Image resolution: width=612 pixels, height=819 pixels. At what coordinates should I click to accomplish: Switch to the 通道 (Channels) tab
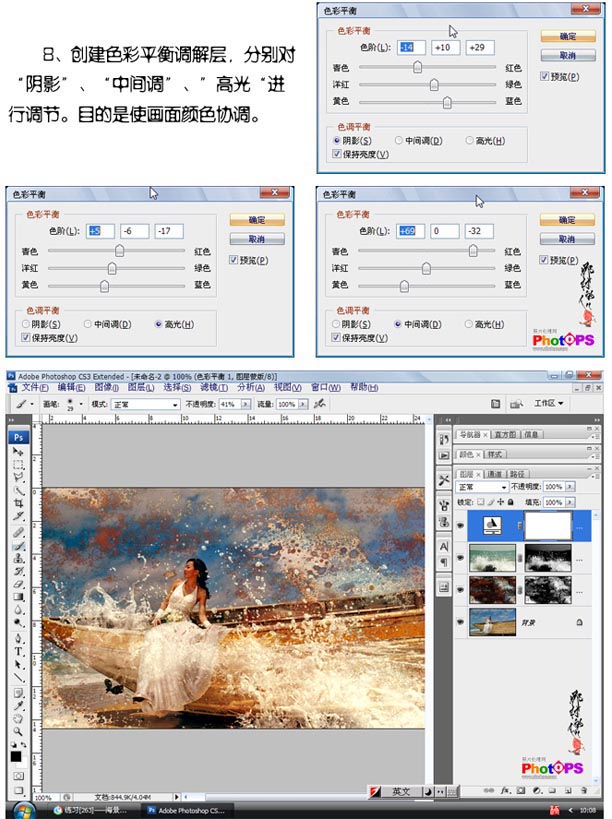[495, 474]
